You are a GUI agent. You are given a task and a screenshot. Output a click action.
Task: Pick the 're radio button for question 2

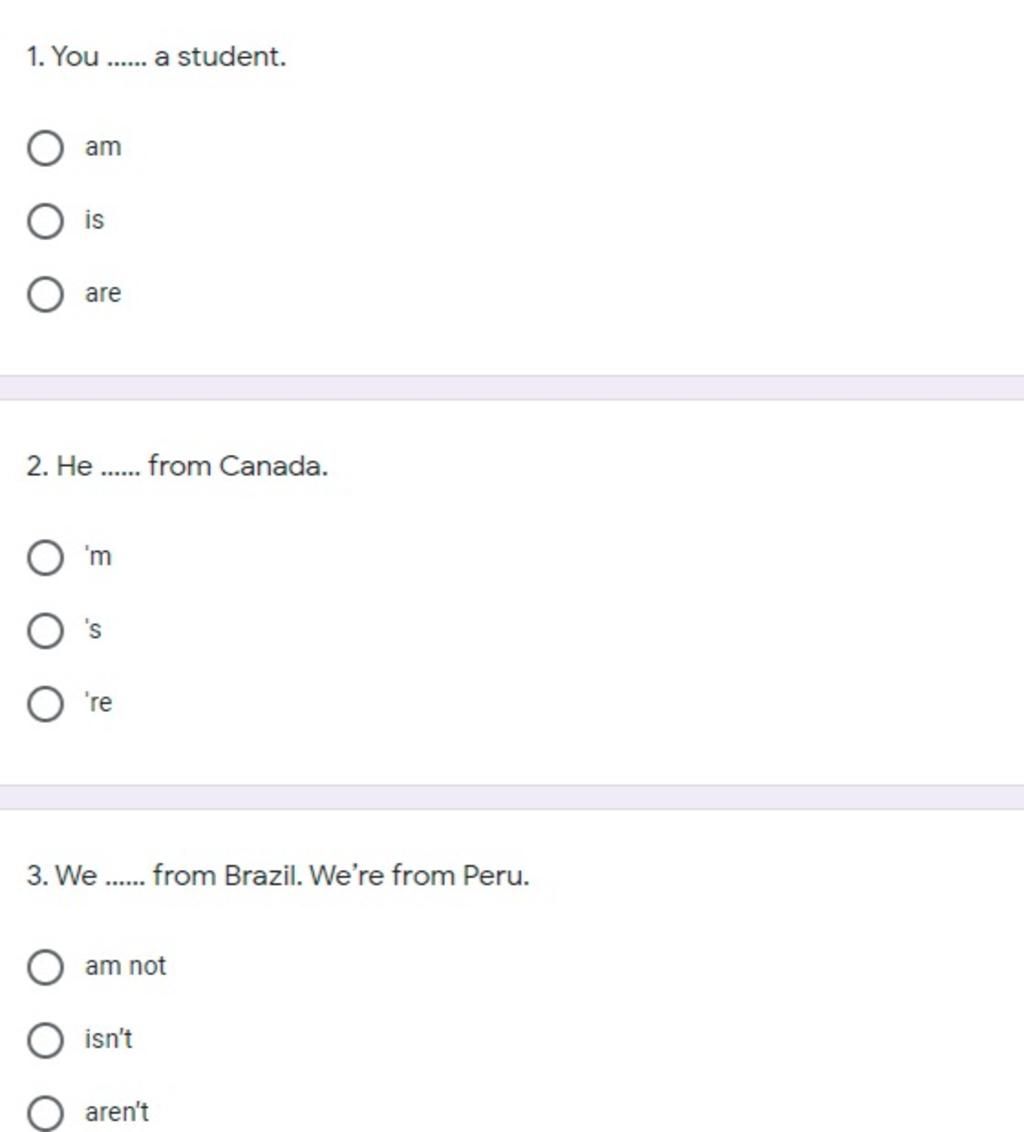45,704
